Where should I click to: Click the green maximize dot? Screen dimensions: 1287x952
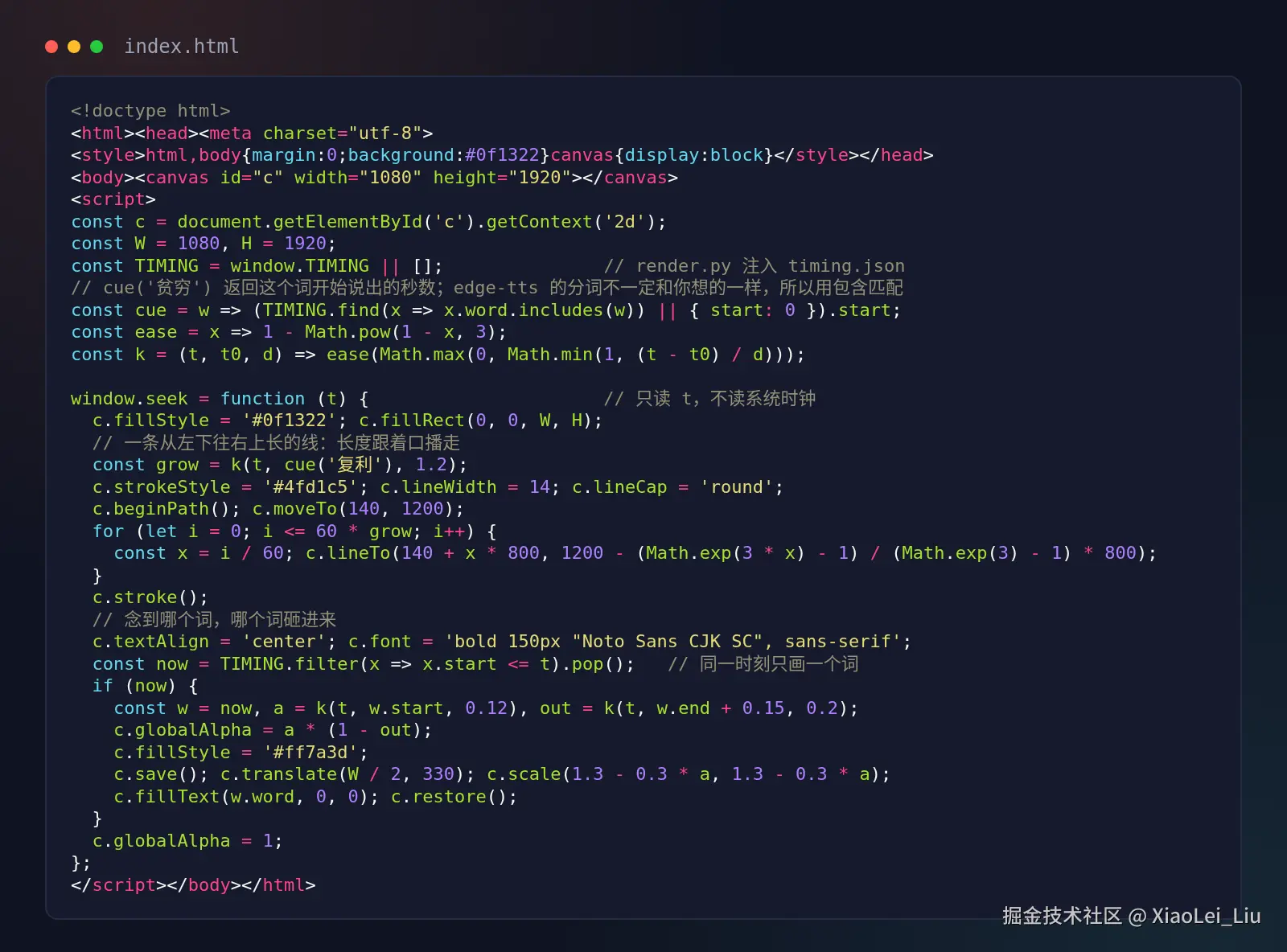97,47
